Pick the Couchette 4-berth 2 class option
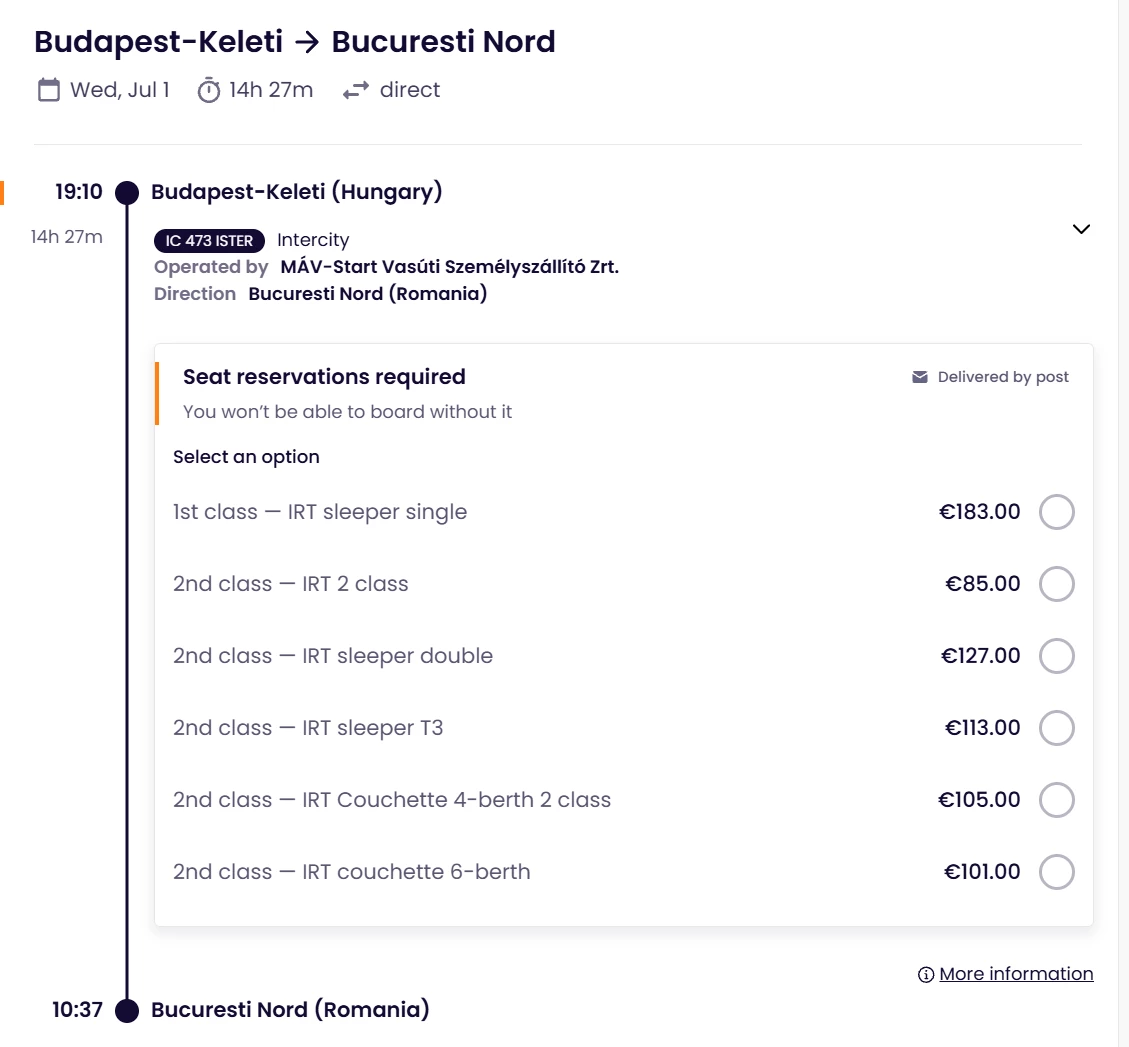 (1057, 800)
